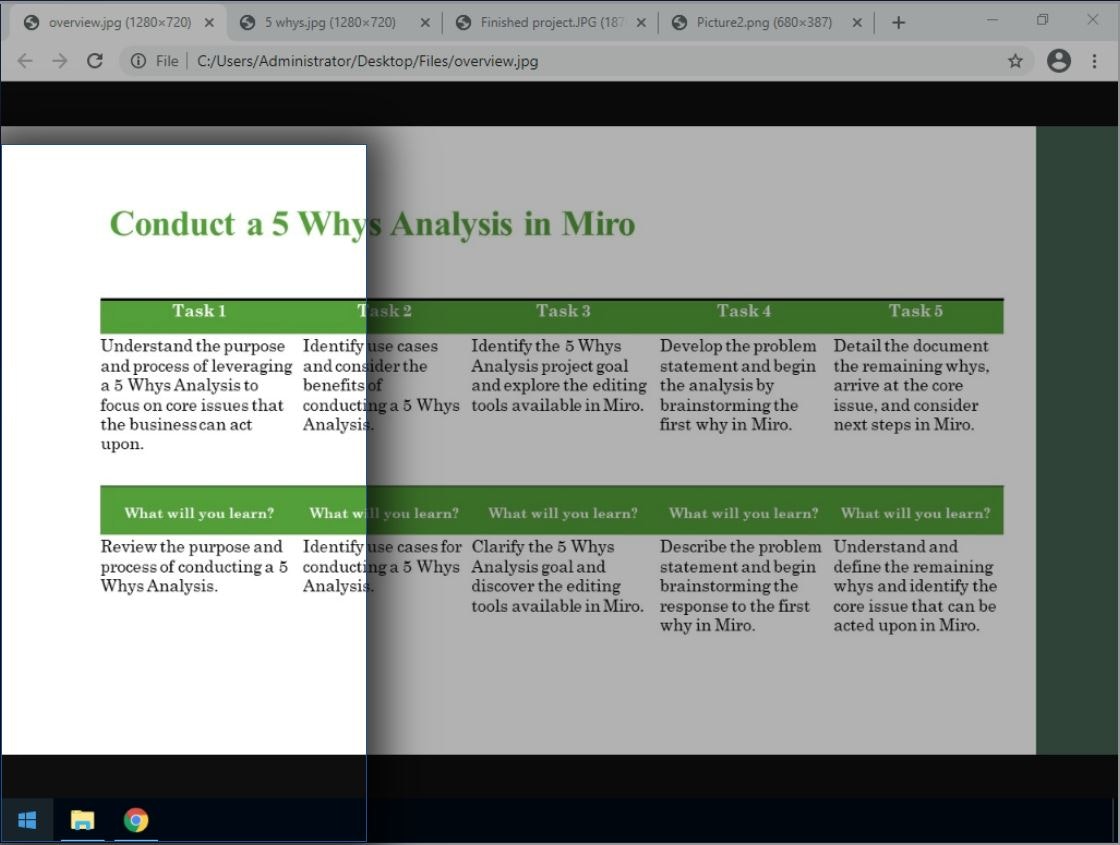Close the Picture2.png tab

(857, 23)
